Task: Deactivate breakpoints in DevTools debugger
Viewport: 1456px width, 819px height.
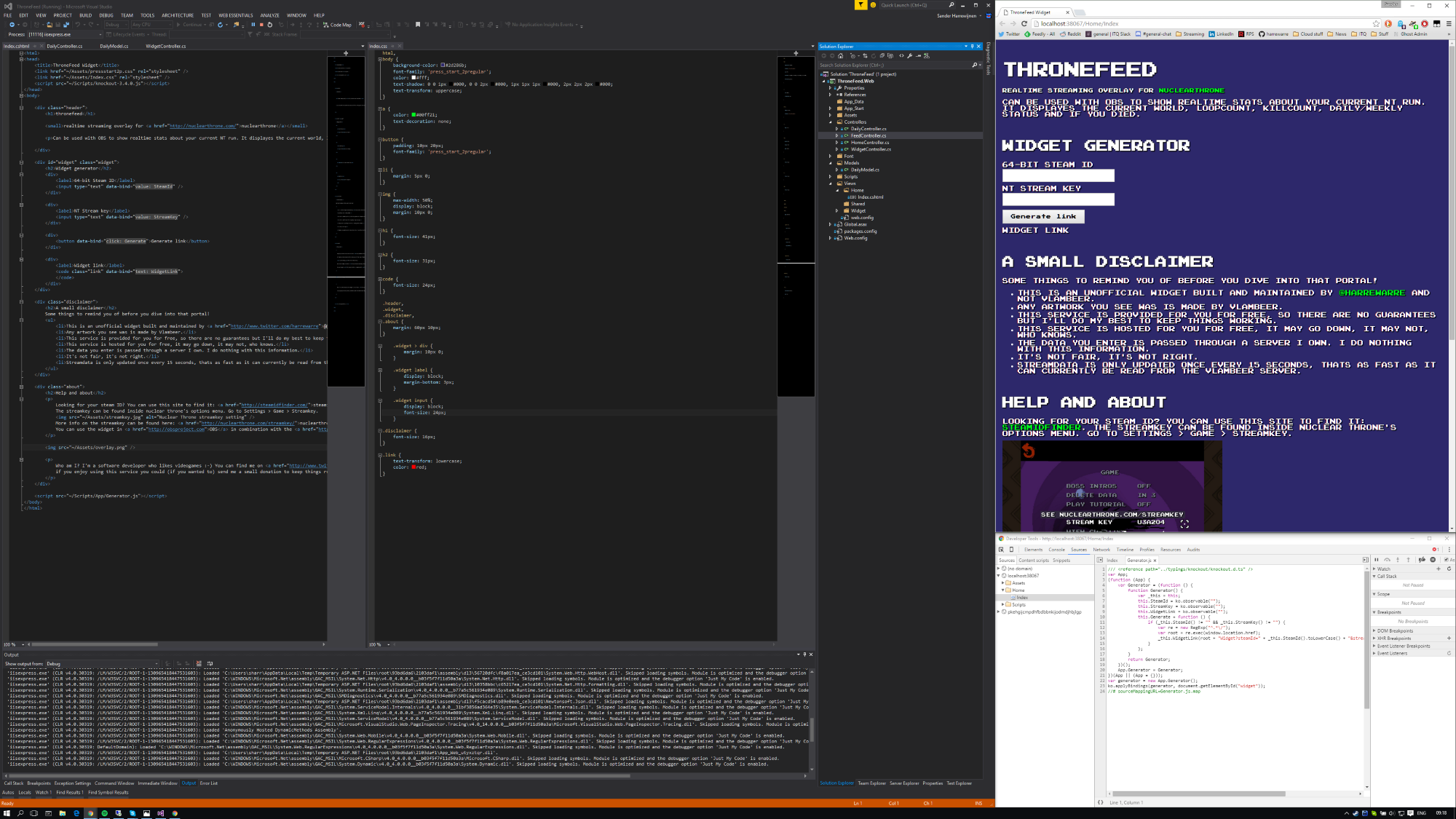Action: (x=1422, y=560)
